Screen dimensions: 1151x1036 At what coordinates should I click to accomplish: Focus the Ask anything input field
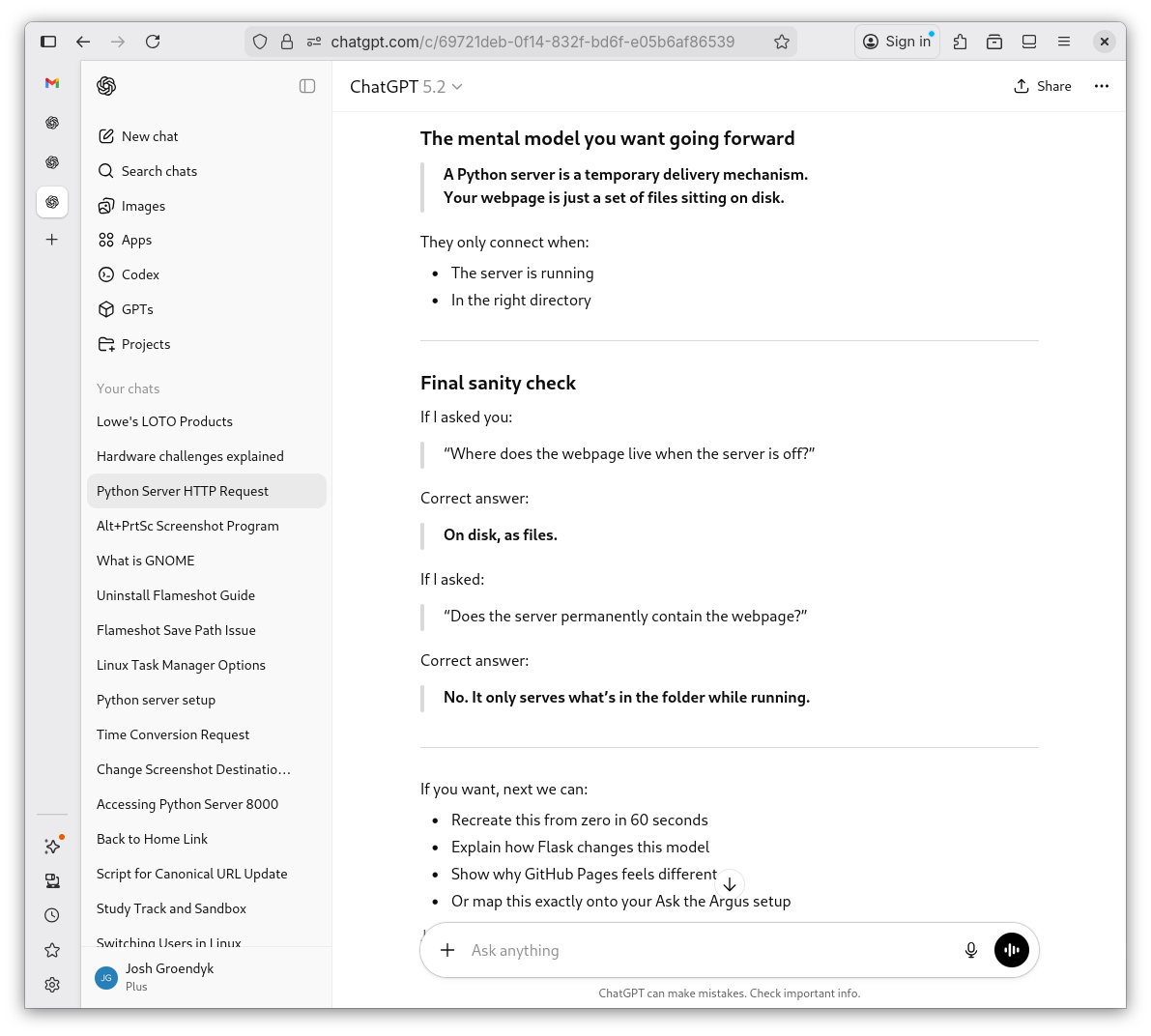point(705,950)
